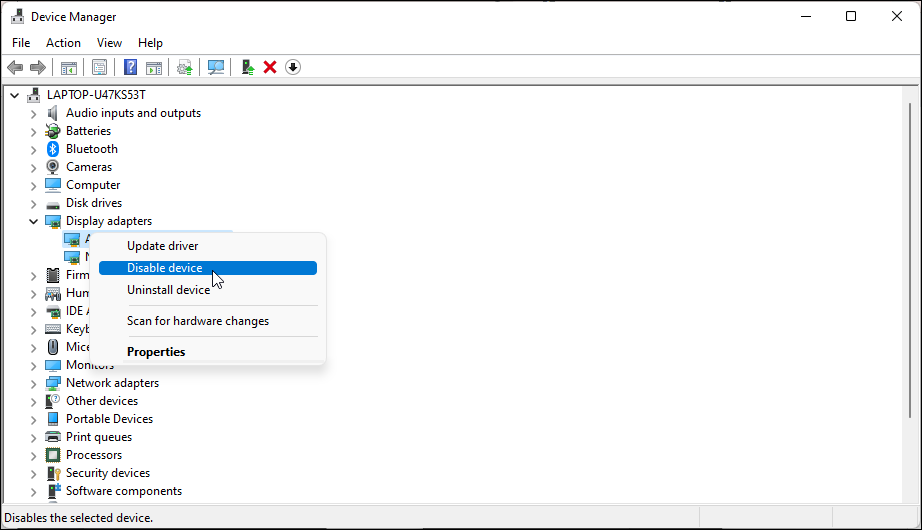Click the Update device driver toolbar icon
922x530 pixels.
(185, 68)
